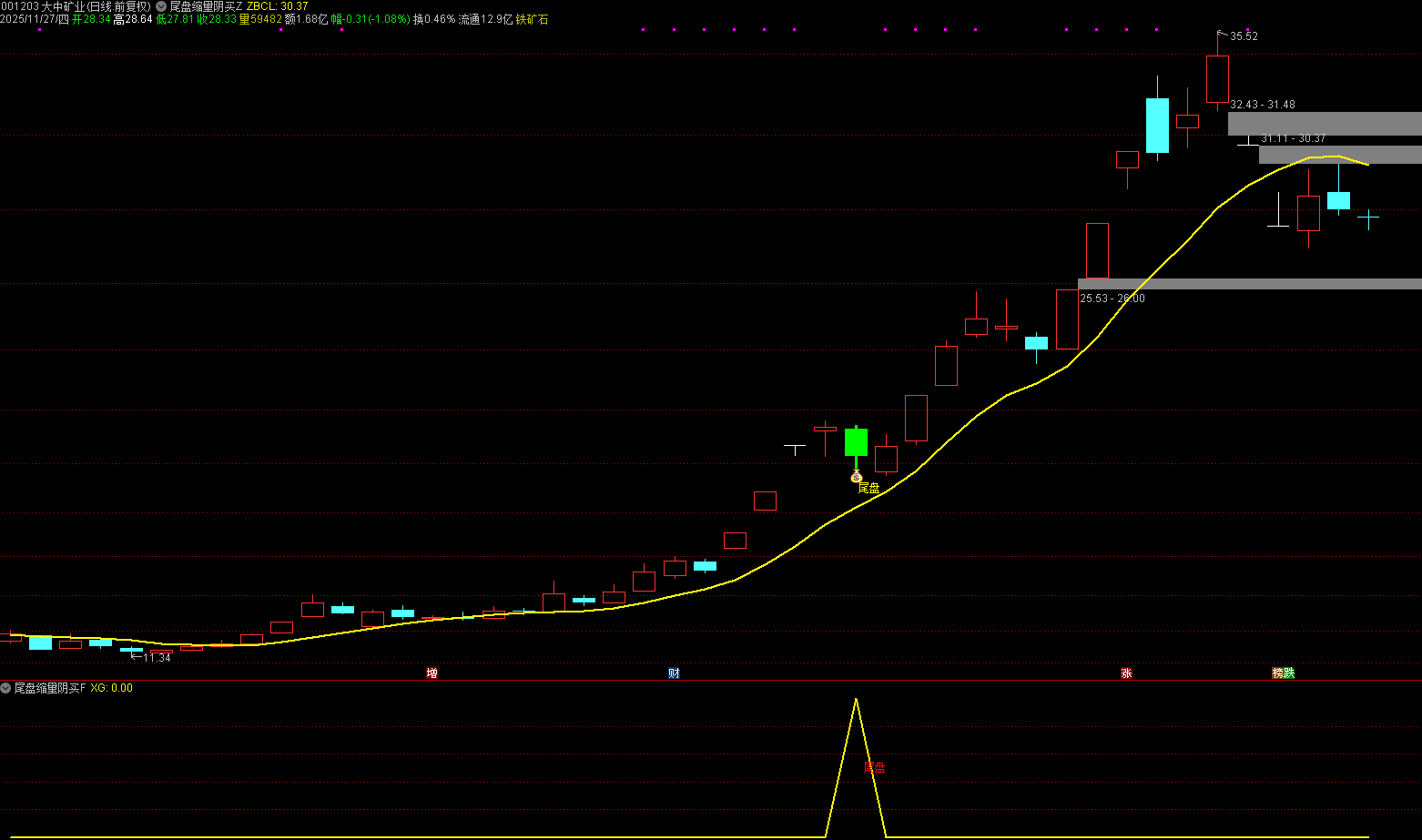This screenshot has width=1422, height=840.
Task: Click the 流通12.9亿 float value
Action: (x=485, y=19)
